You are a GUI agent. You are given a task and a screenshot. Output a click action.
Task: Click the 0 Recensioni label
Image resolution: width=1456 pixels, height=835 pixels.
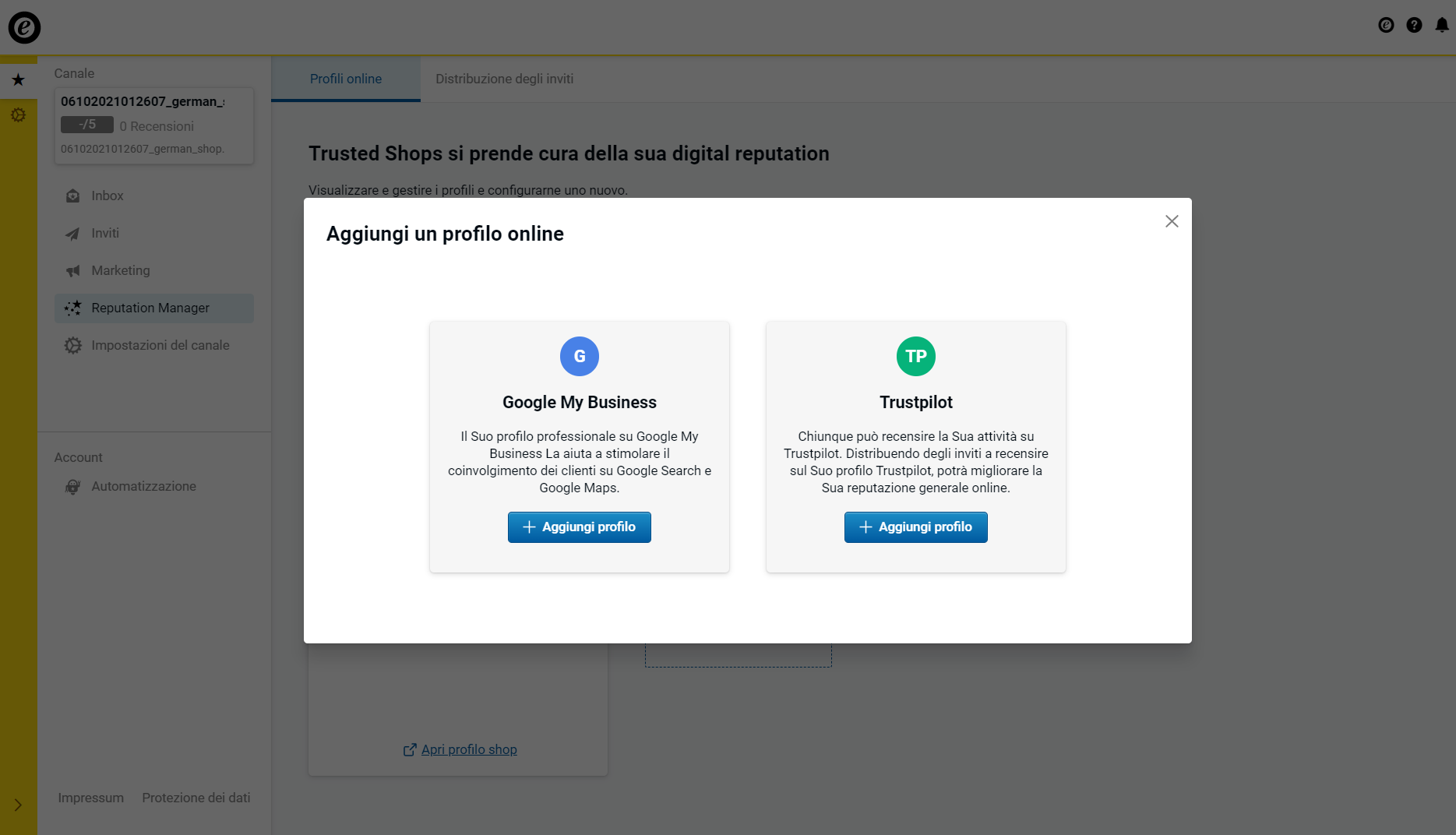coord(157,126)
